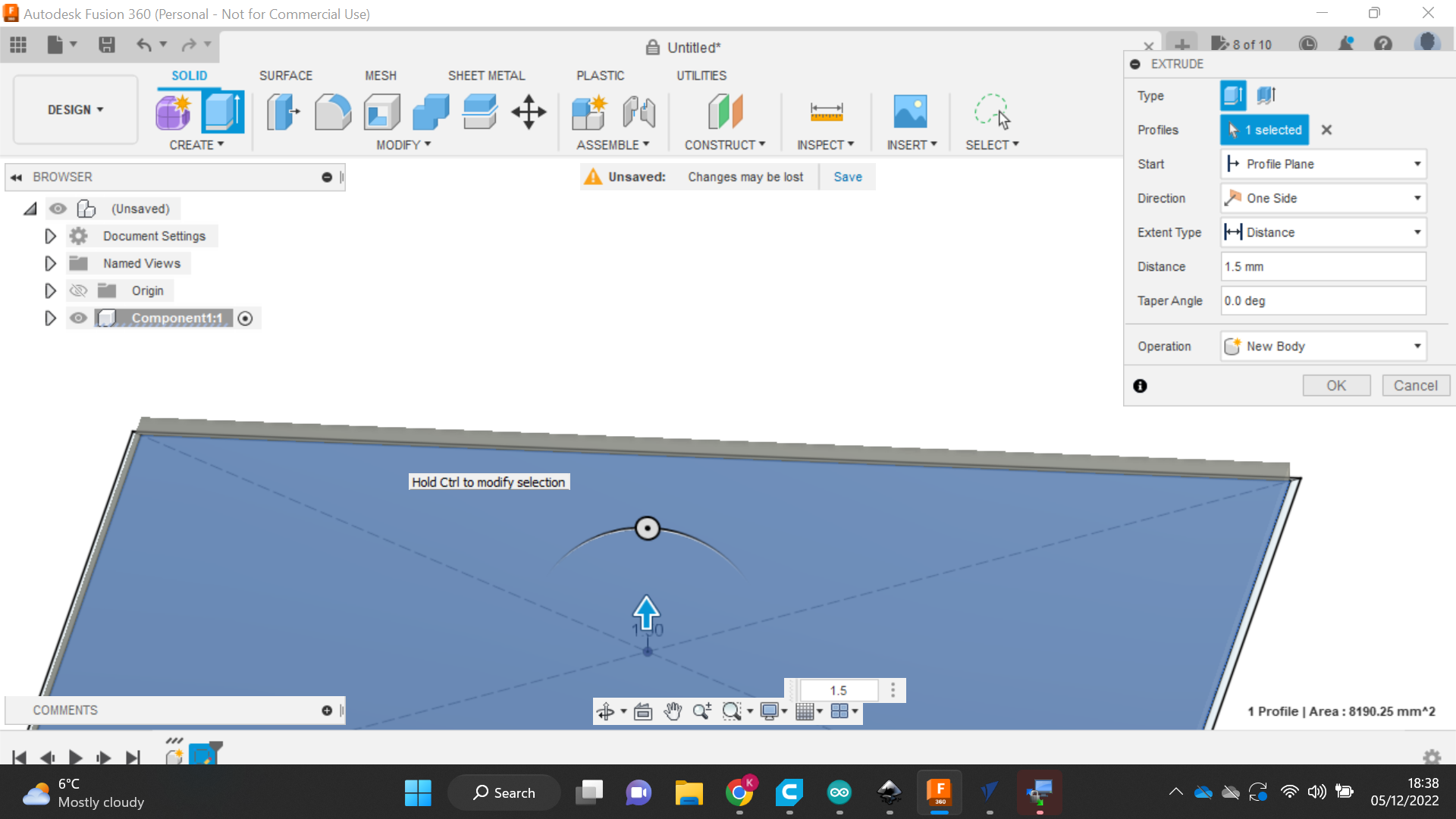Confirm the extrude with OK
The height and width of the screenshot is (819, 1456).
click(x=1336, y=385)
